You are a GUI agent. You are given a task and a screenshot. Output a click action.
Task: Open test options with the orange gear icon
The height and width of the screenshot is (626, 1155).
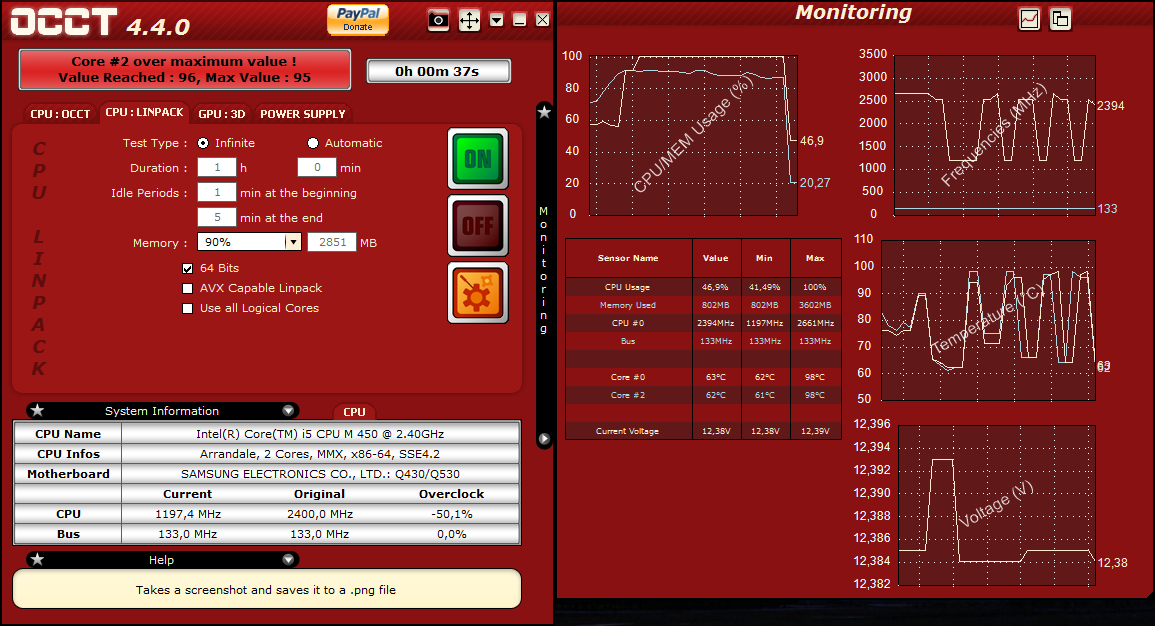pyautogui.click(x=478, y=292)
